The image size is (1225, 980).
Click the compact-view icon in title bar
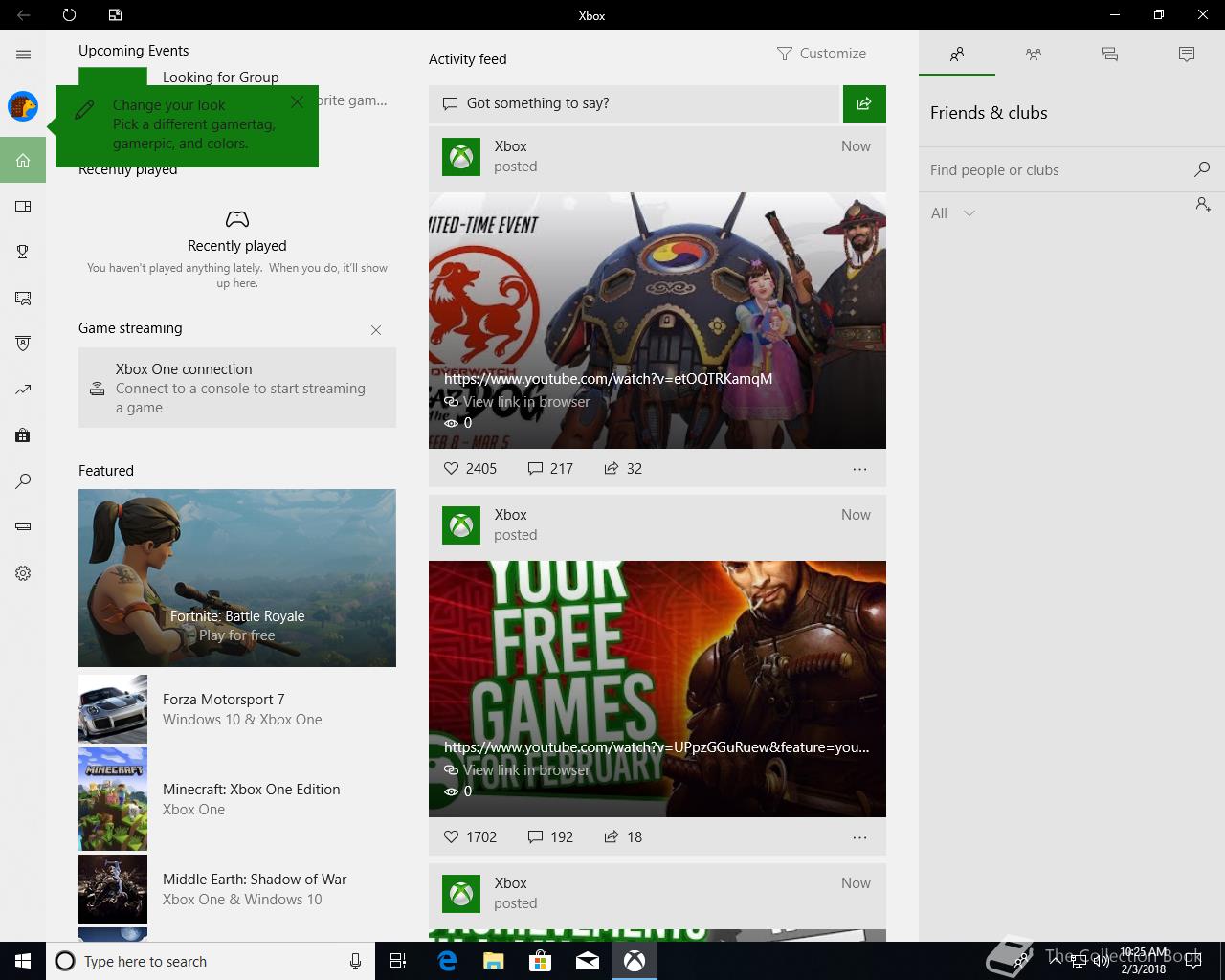115,15
